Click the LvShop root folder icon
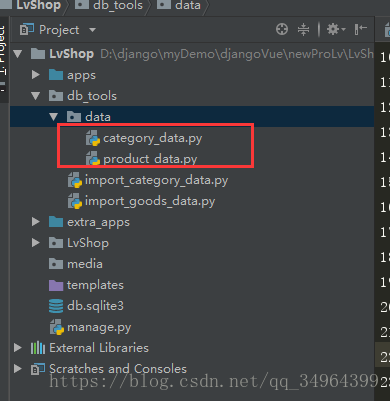Screen dimensions: 390x401 click(x=38, y=54)
